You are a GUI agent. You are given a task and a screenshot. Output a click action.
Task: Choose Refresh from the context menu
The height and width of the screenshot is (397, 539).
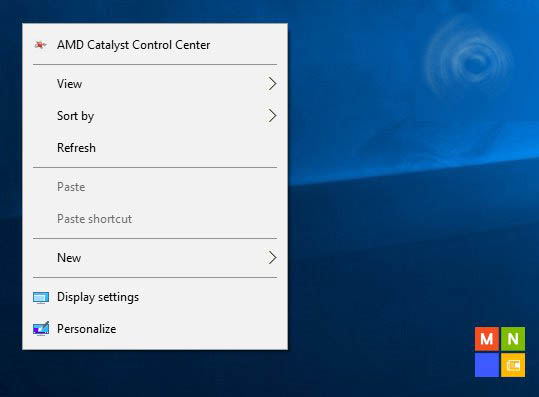pyautogui.click(x=155, y=148)
